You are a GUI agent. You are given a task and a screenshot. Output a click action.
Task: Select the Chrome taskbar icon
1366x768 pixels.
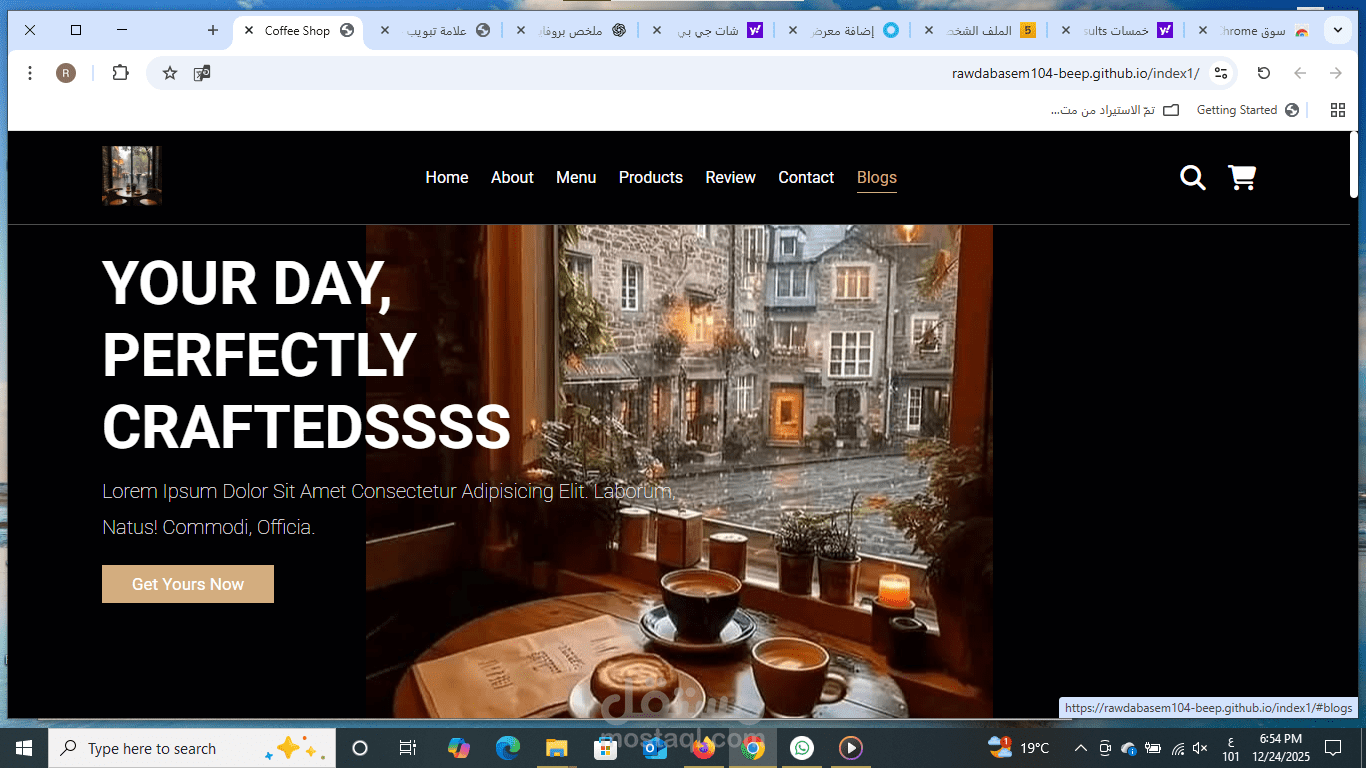(x=753, y=748)
